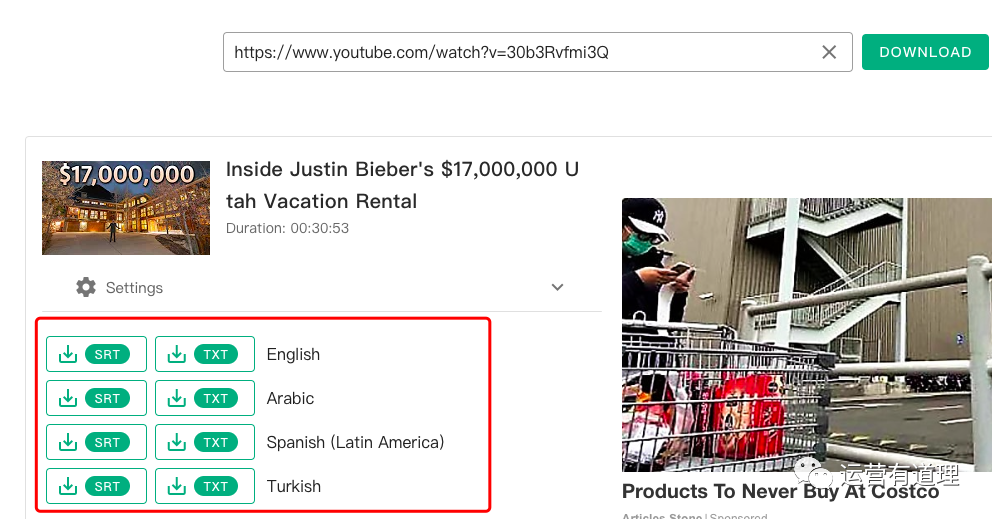This screenshot has height=519, width=992.
Task: Download Arabic TXT subtitle file
Action: pyautogui.click(x=205, y=398)
